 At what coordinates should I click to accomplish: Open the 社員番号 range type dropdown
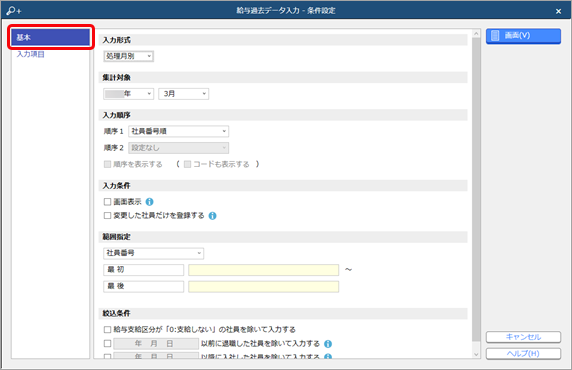tap(154, 253)
